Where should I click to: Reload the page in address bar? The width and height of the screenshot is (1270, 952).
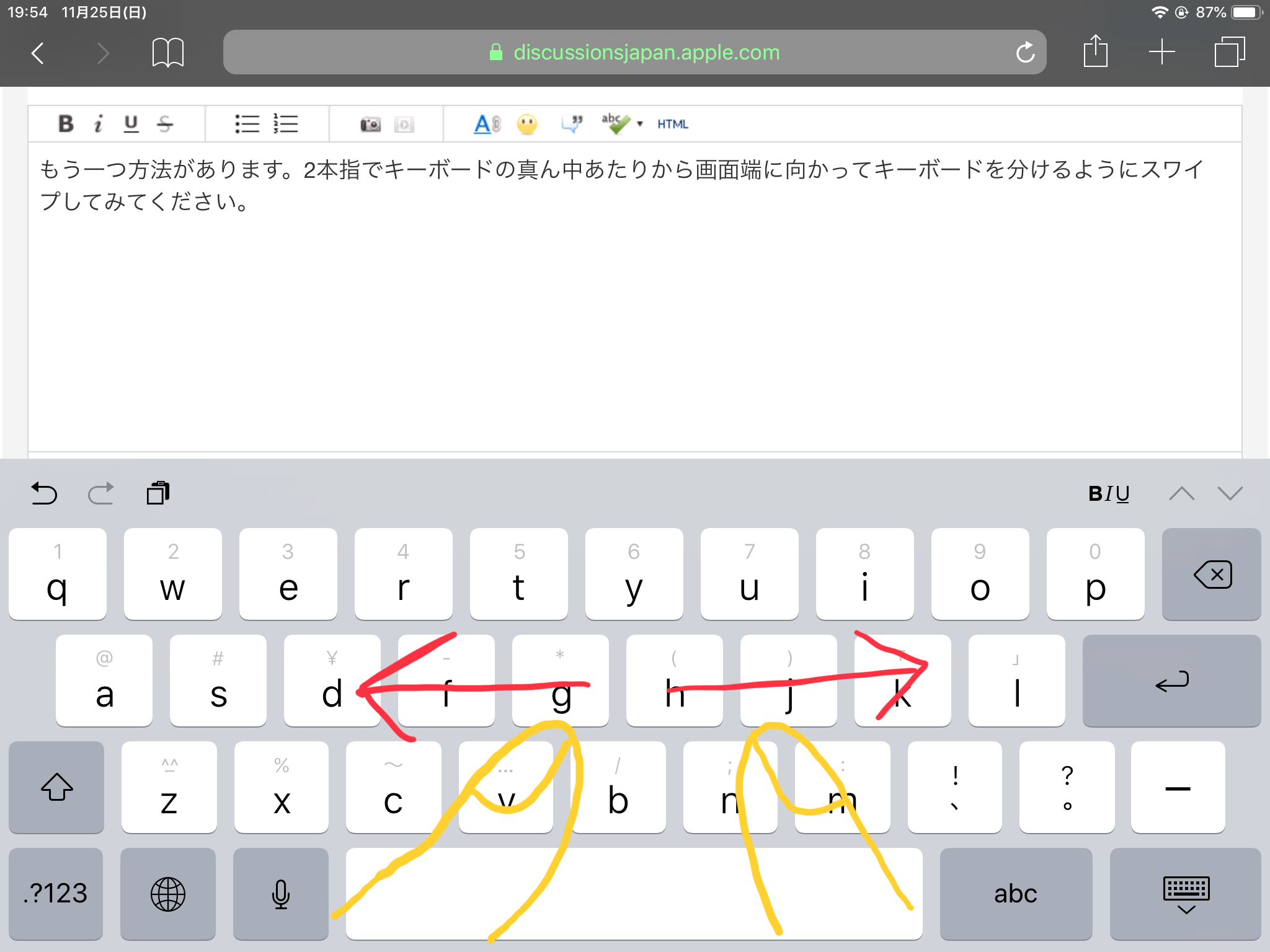coord(1025,52)
